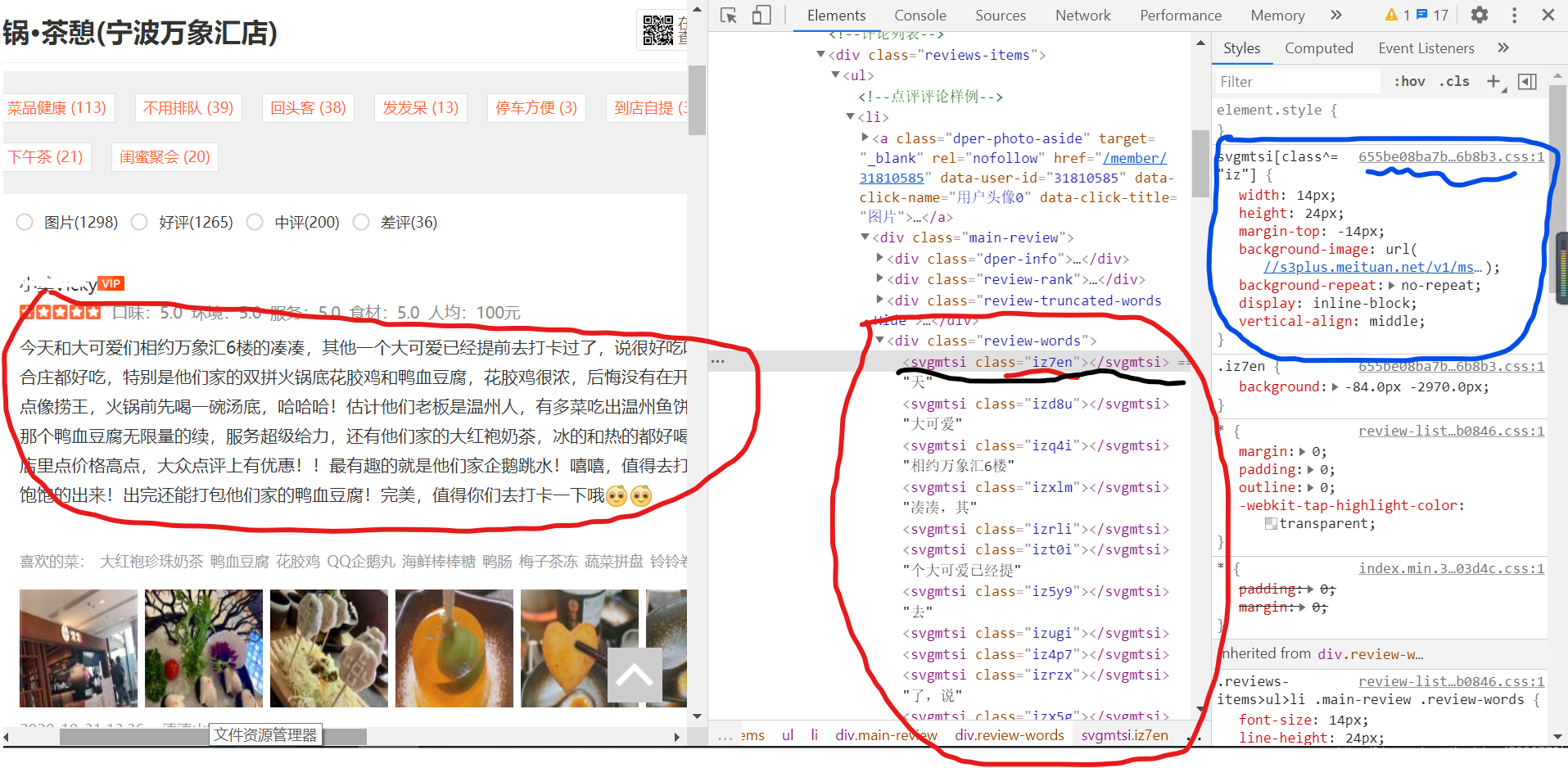This screenshot has height=768, width=1568.
Task: Click the blue messages count icon
Action: (1421, 15)
